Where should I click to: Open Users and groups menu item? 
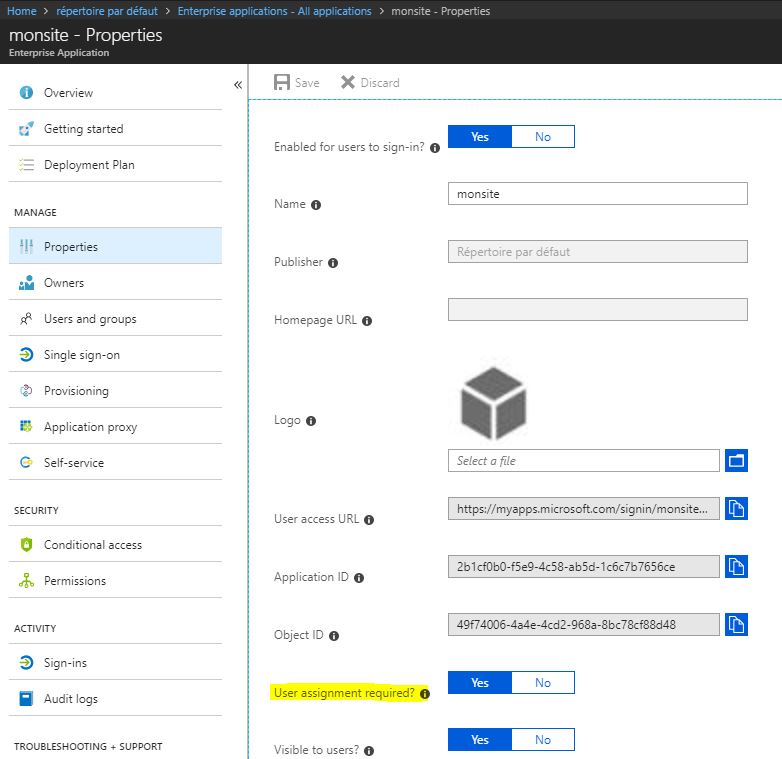click(90, 319)
